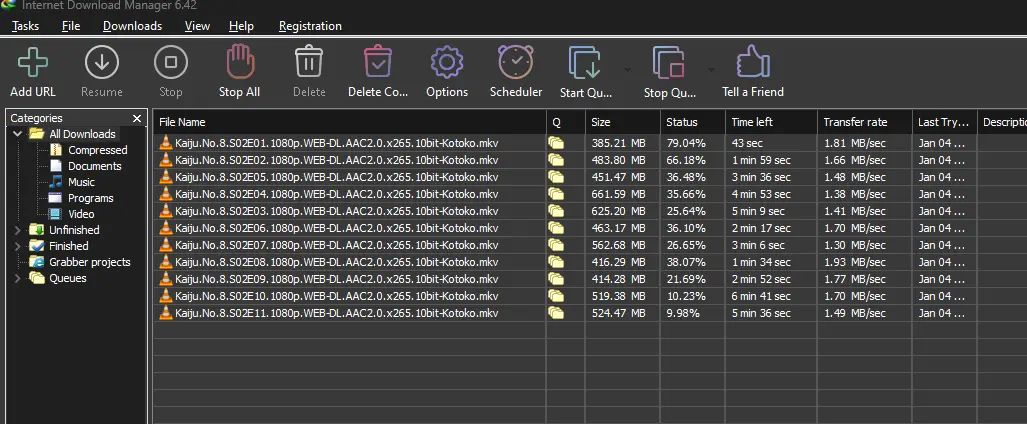
Task: Select the Kaiju.No.8.S02E11 file name
Action: 337,313
